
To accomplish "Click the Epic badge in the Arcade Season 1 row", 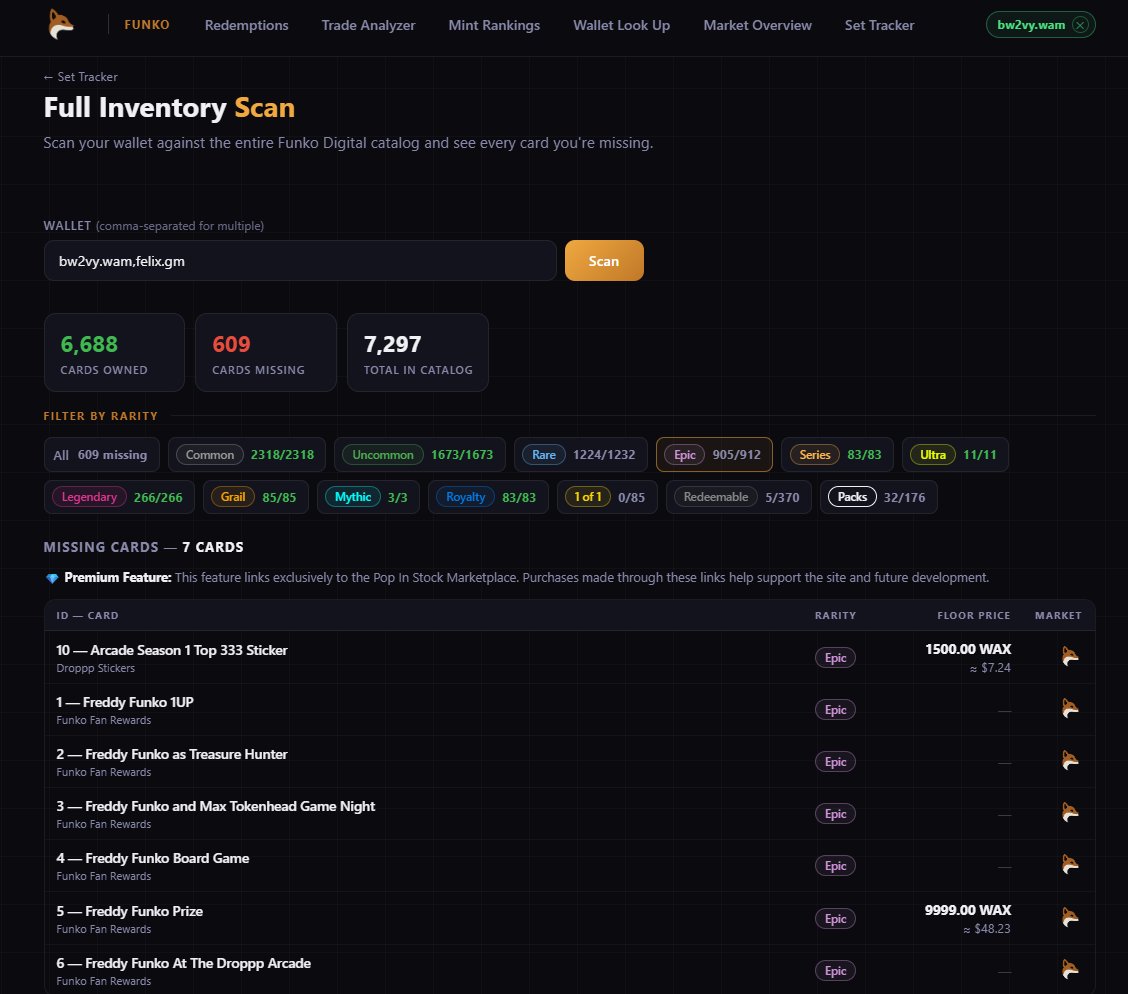I will (835, 657).
